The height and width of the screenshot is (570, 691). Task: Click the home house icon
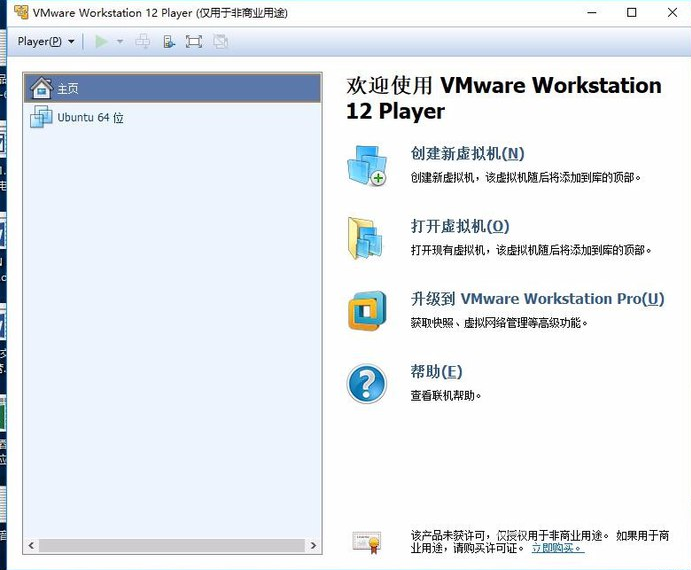tap(41, 88)
